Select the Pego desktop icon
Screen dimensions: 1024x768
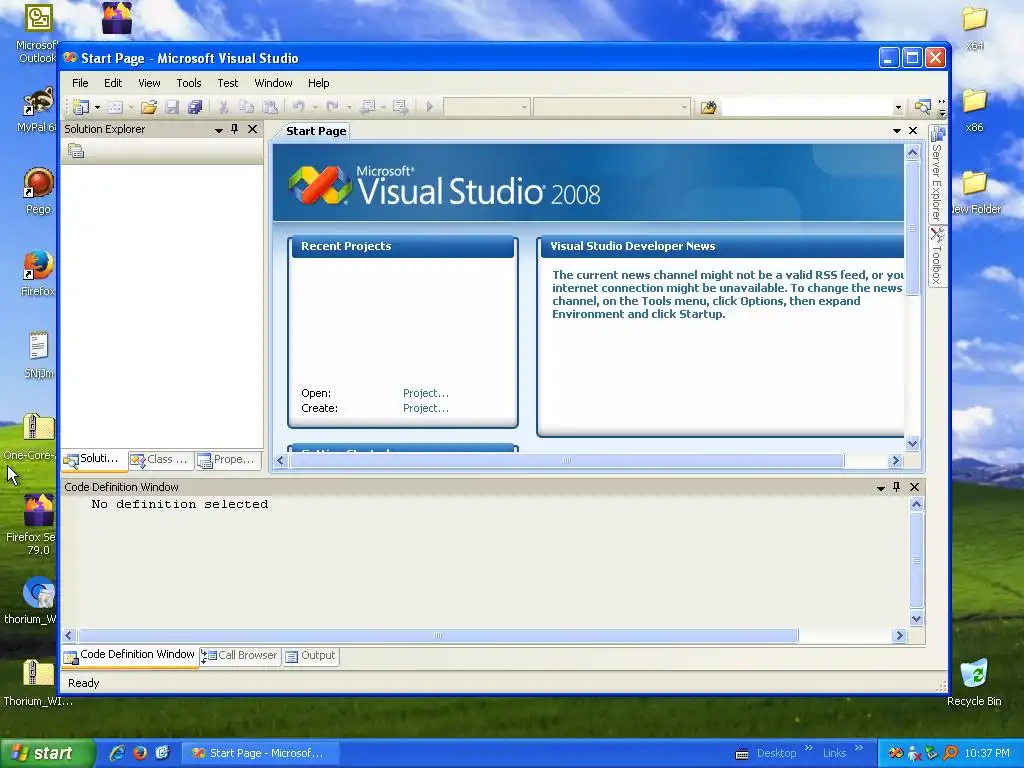point(38,191)
